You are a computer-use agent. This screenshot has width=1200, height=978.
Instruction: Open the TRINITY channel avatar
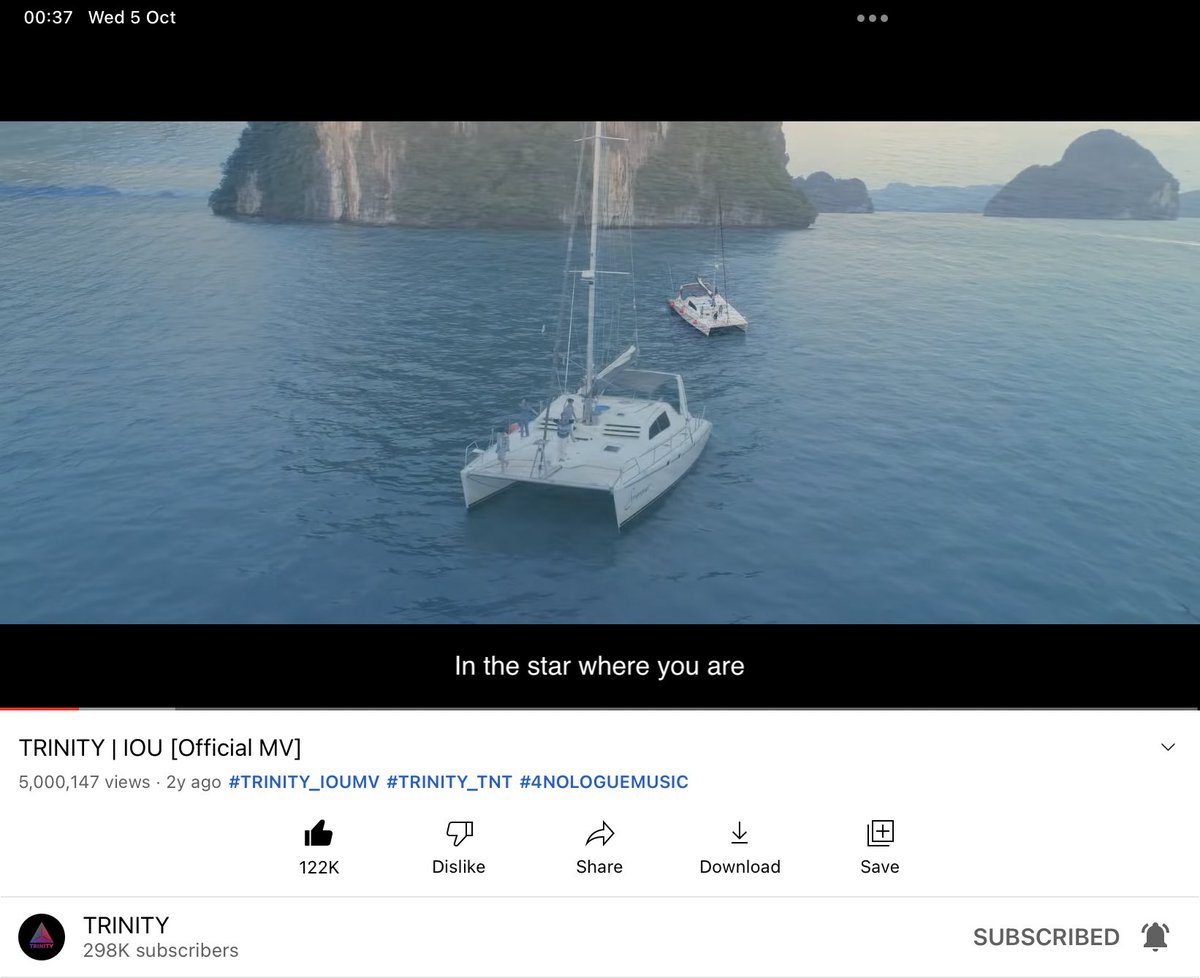tap(42, 937)
